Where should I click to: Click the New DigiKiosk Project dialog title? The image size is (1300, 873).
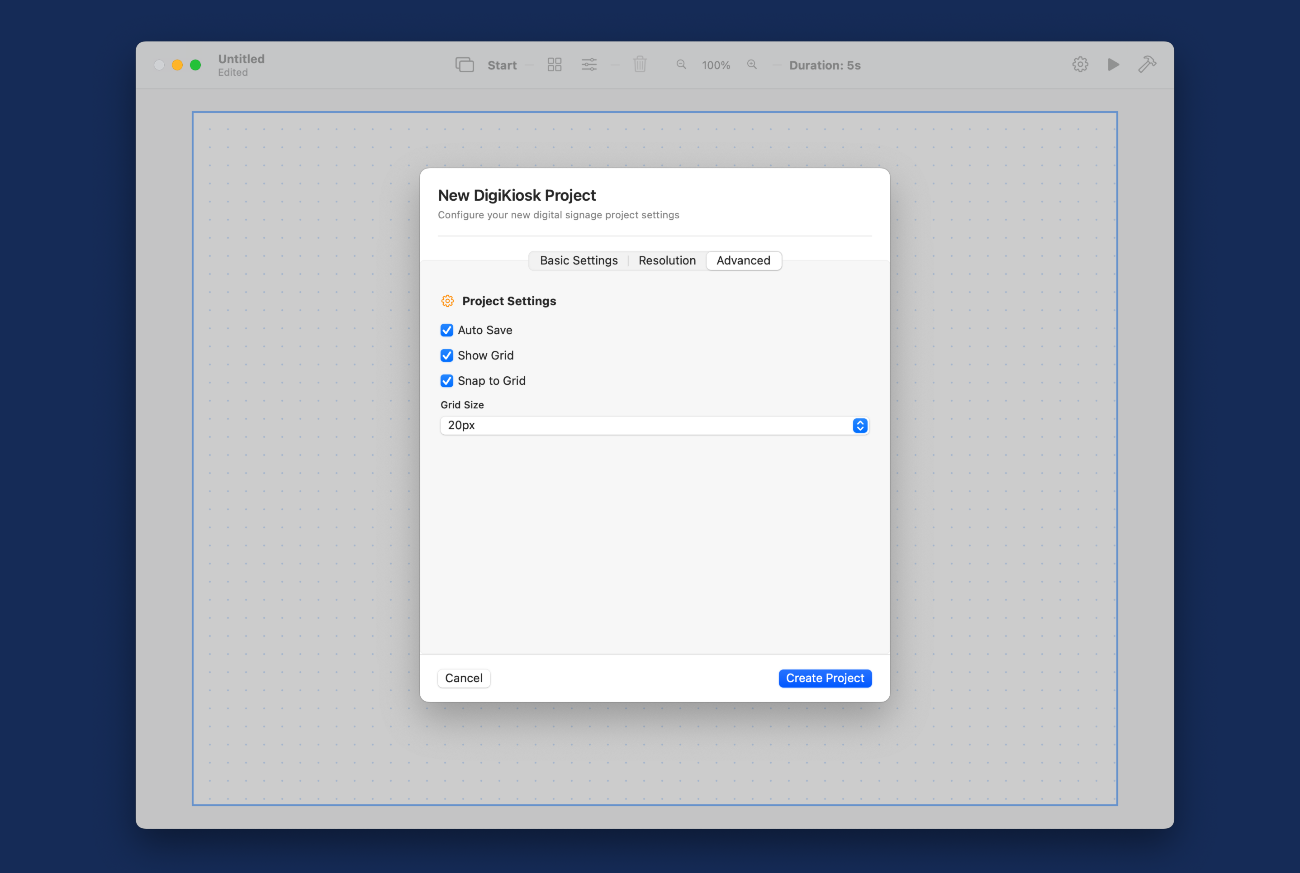[x=517, y=195]
